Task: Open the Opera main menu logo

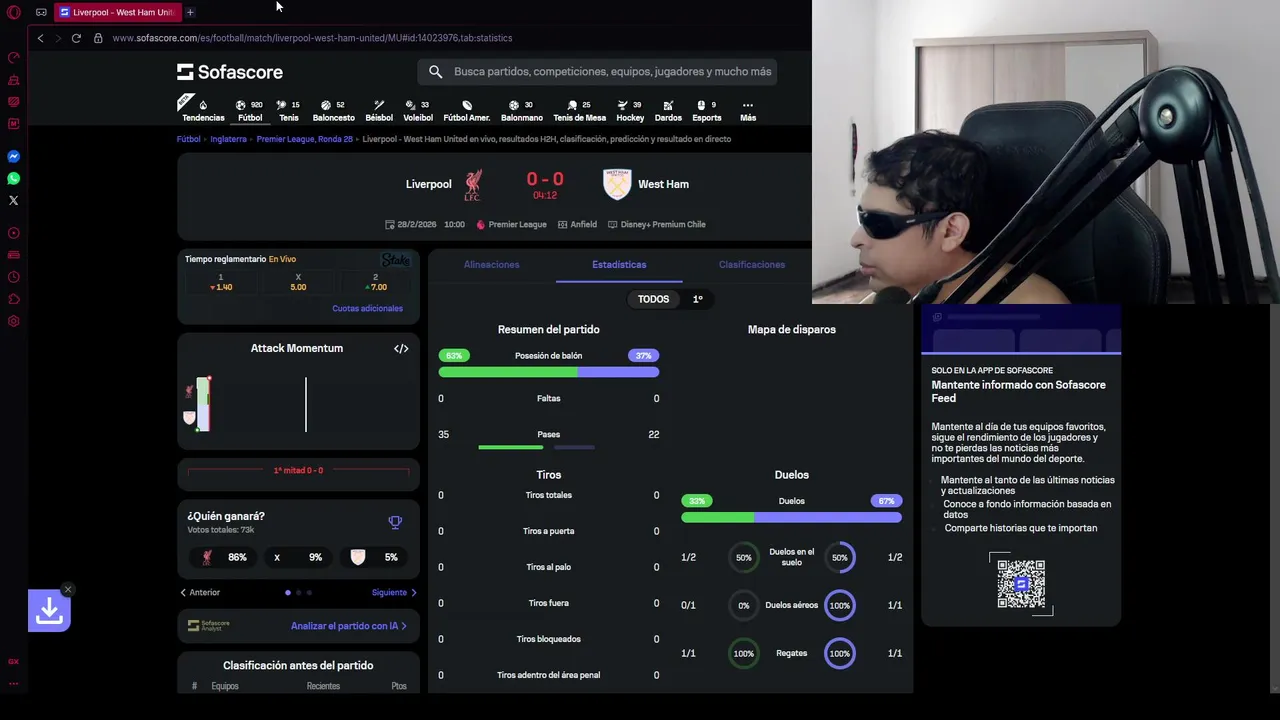Action: pyautogui.click(x=14, y=13)
